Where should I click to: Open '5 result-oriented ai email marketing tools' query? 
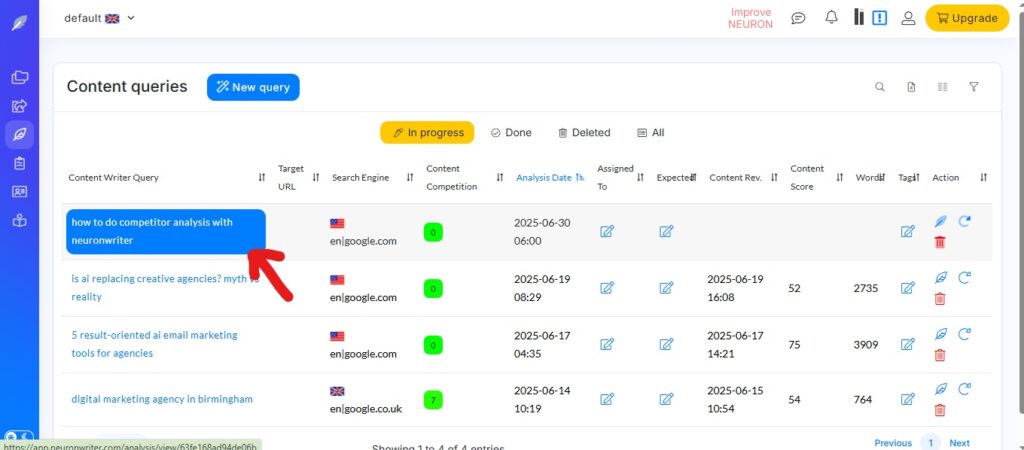tap(154, 344)
